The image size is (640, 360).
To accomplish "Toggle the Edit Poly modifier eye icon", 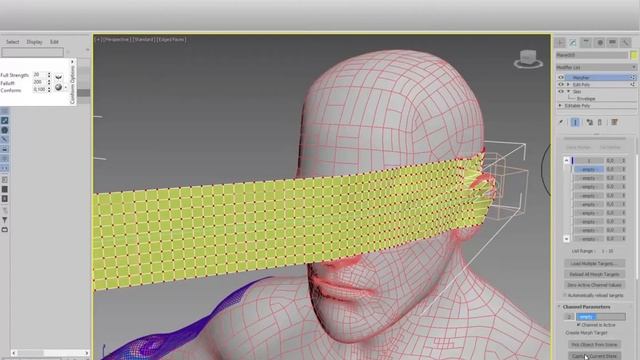I will 561,84.
